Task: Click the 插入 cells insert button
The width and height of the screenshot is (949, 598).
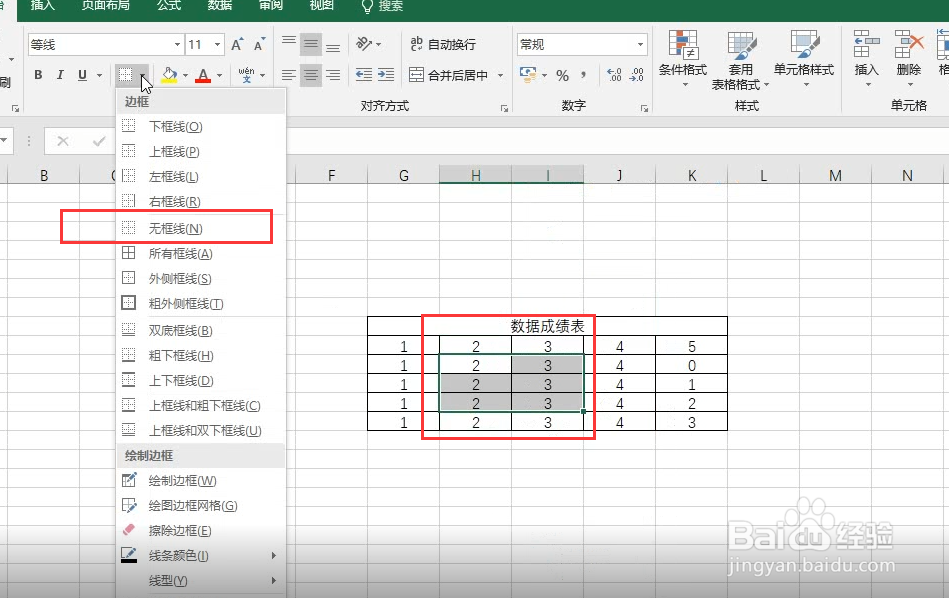Action: (x=866, y=59)
